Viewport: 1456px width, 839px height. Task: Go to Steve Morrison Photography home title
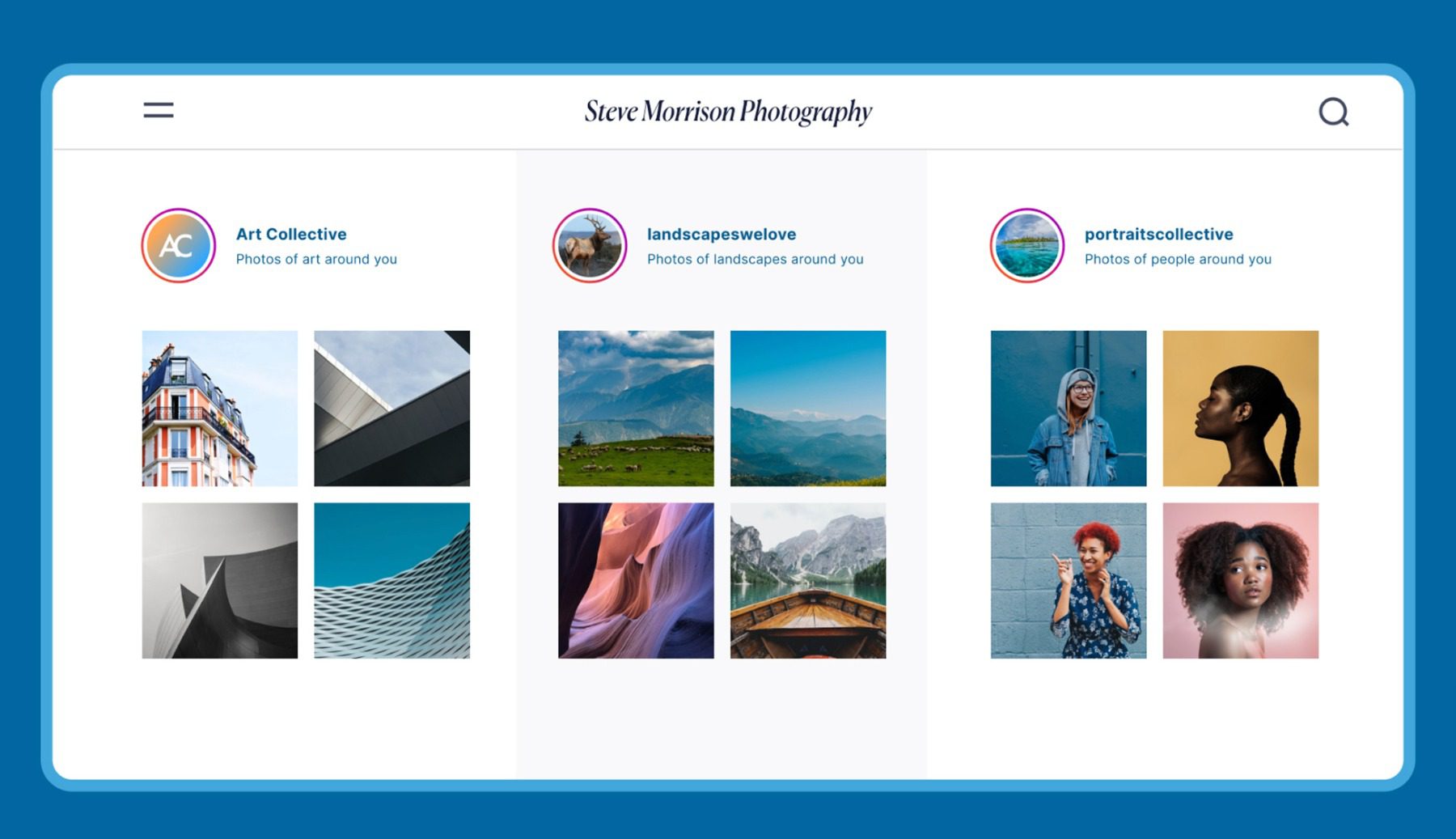pos(728,112)
